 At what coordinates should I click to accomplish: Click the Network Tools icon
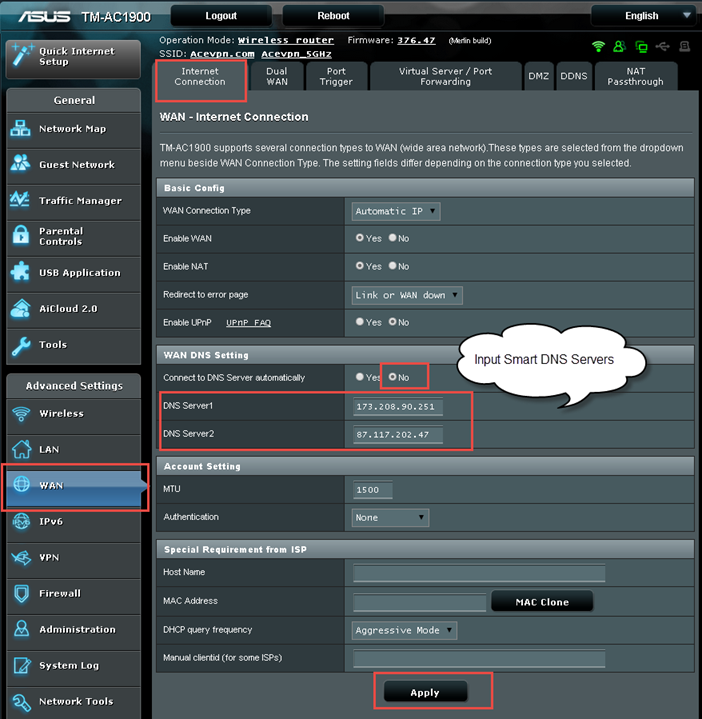[x=22, y=702]
